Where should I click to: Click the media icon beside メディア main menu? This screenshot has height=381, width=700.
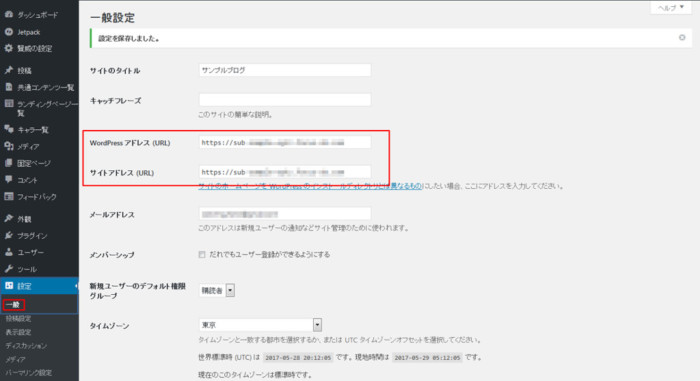8,146
